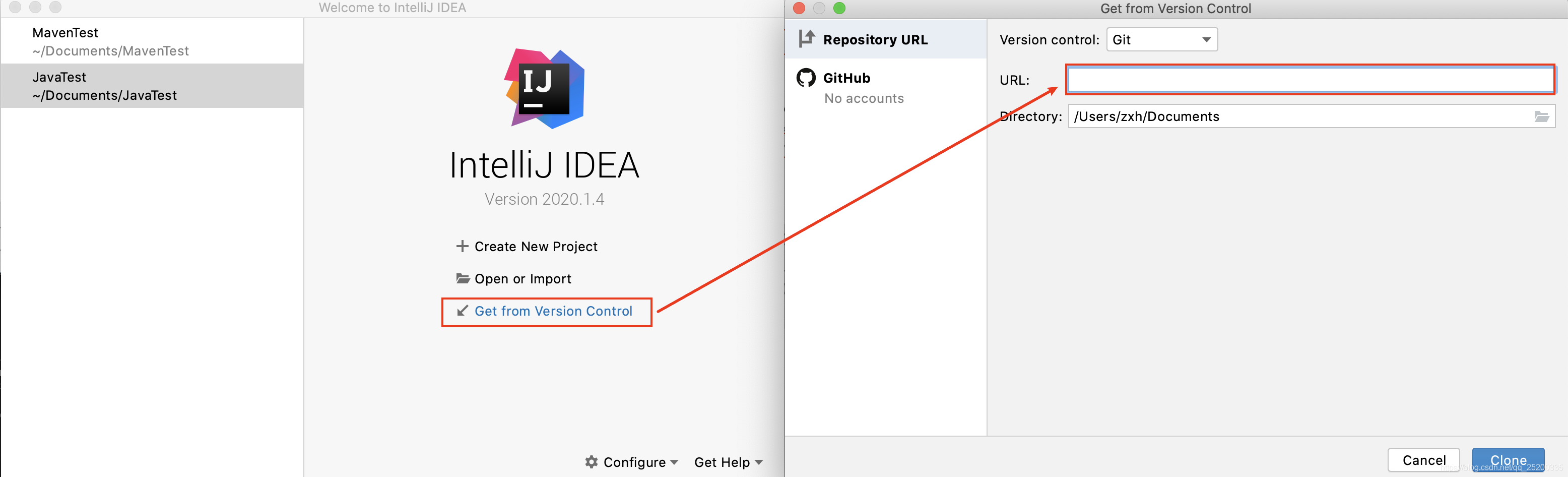
Task: Click the Configure gear icon
Action: (x=591, y=462)
